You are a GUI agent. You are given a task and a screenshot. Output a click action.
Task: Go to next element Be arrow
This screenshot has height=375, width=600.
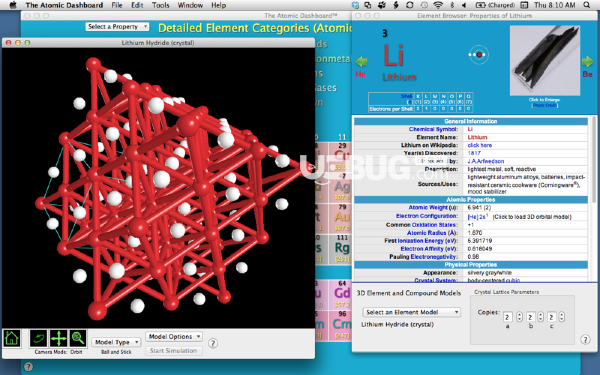(x=587, y=61)
